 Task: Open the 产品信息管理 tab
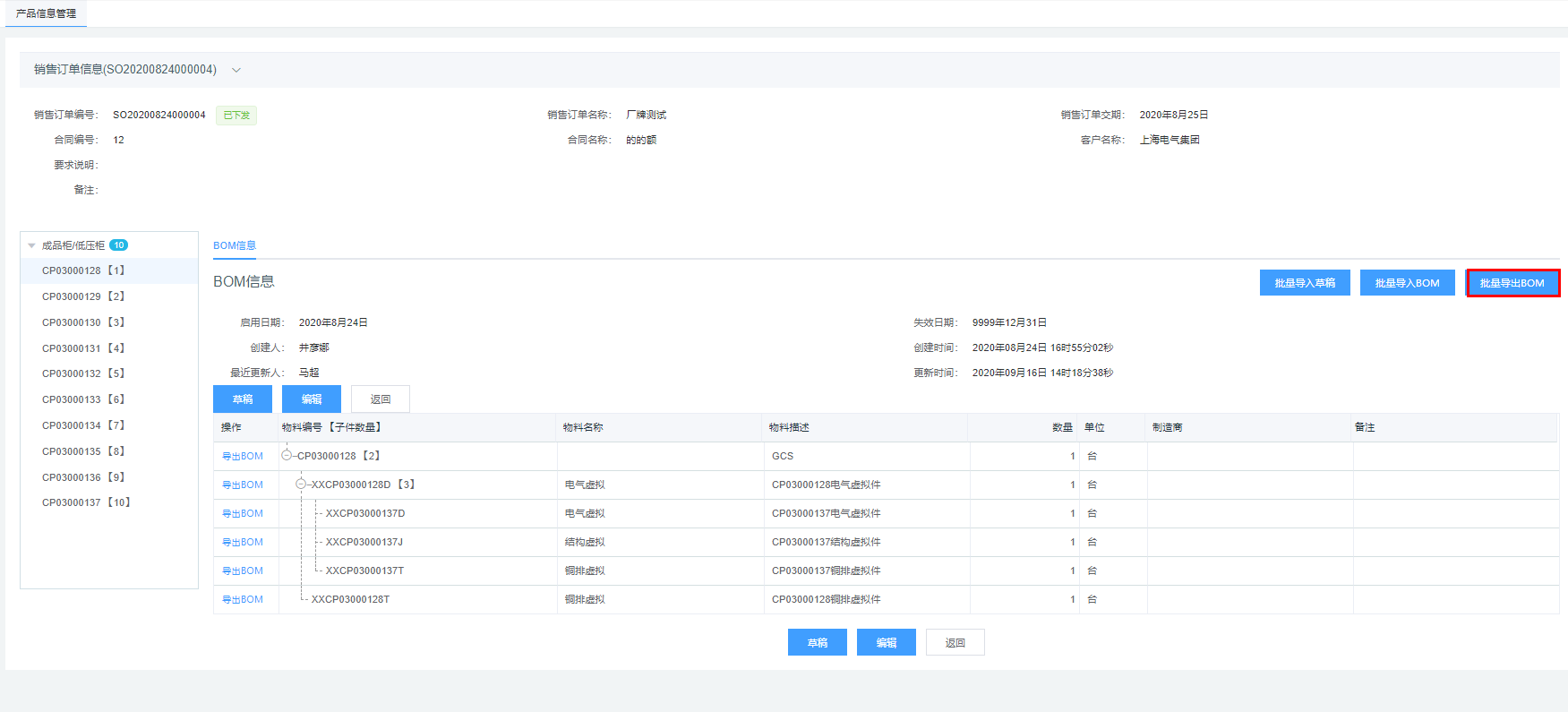click(46, 13)
